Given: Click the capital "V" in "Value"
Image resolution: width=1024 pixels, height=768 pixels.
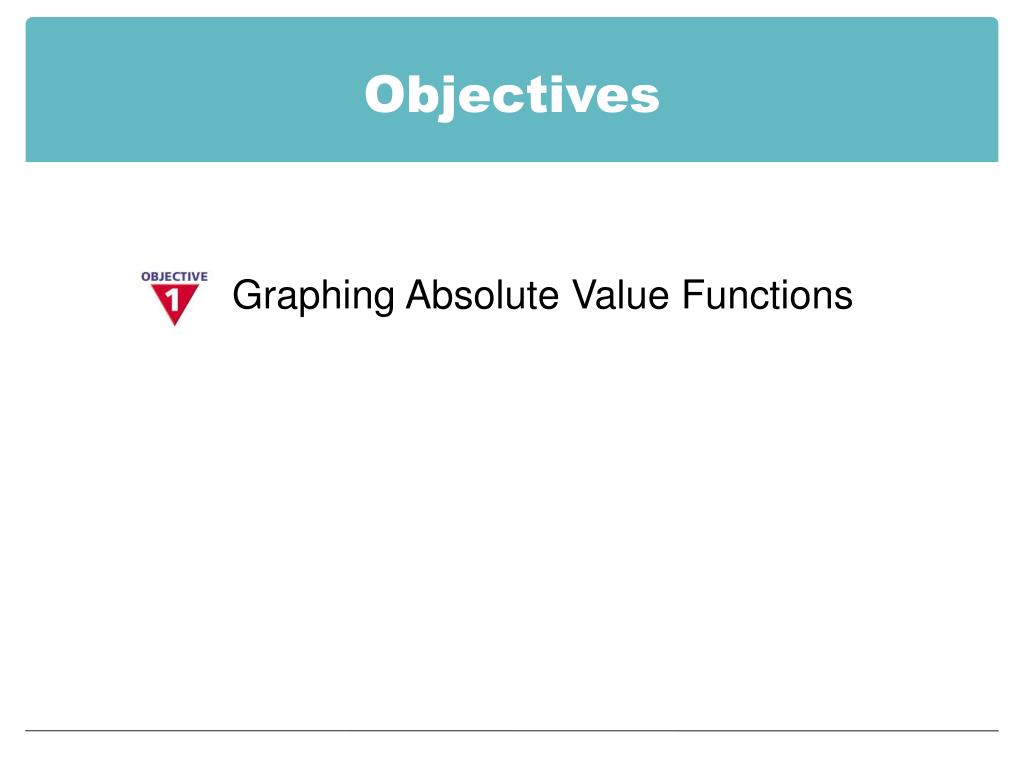Looking at the screenshot, I should pyautogui.click(x=585, y=296).
